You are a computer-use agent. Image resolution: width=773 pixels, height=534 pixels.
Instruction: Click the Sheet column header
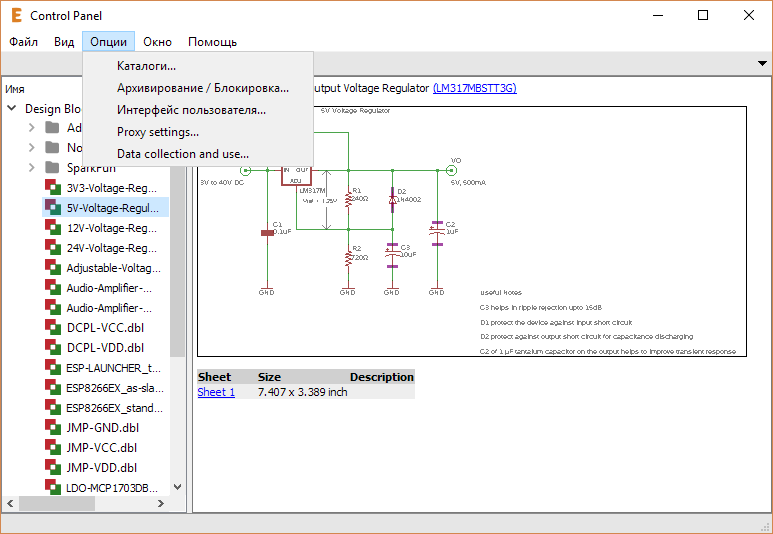[214, 377]
